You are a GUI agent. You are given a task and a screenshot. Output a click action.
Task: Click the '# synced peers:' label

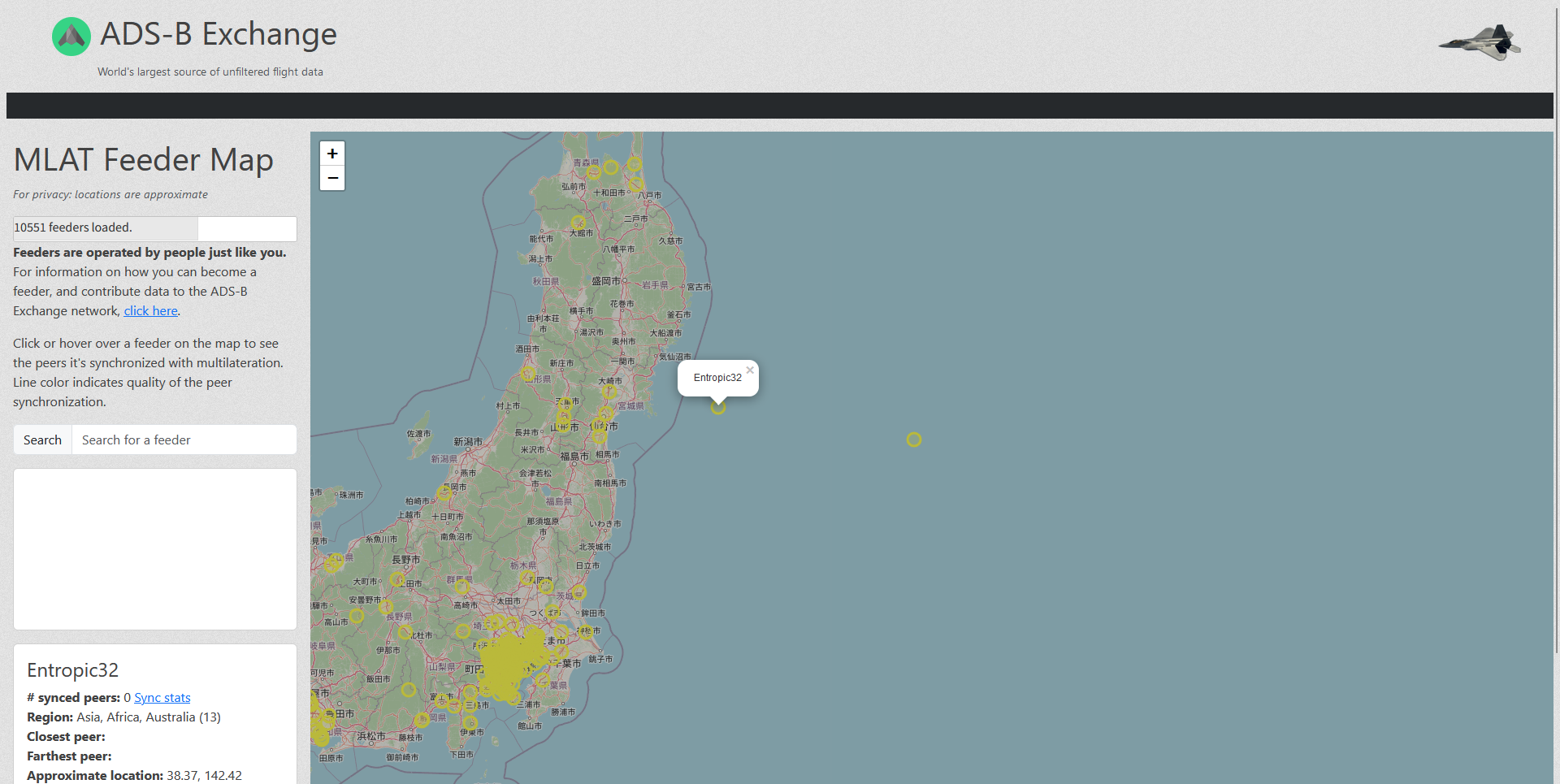pos(74,698)
